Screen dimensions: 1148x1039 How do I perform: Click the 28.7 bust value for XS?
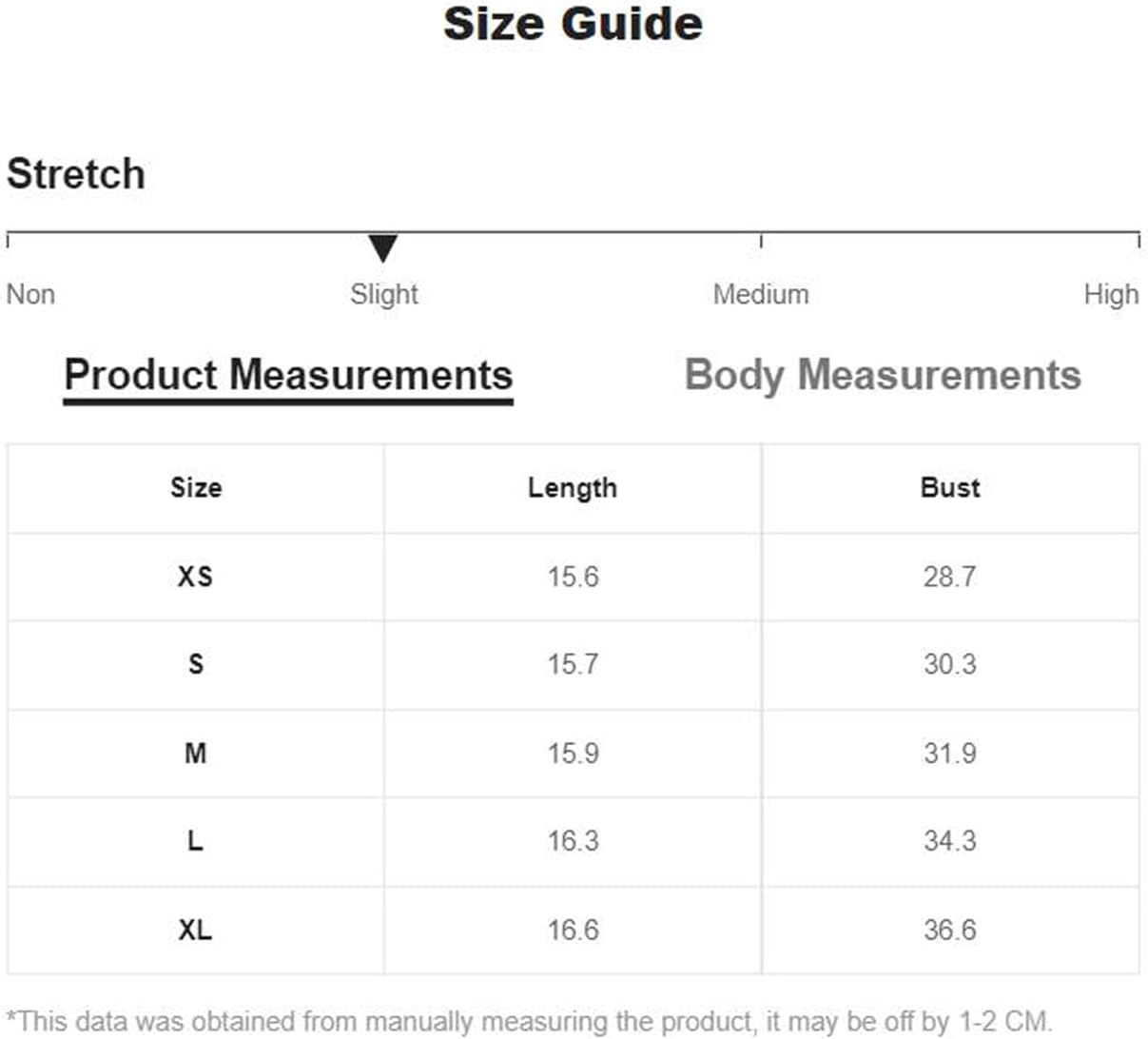coord(949,577)
